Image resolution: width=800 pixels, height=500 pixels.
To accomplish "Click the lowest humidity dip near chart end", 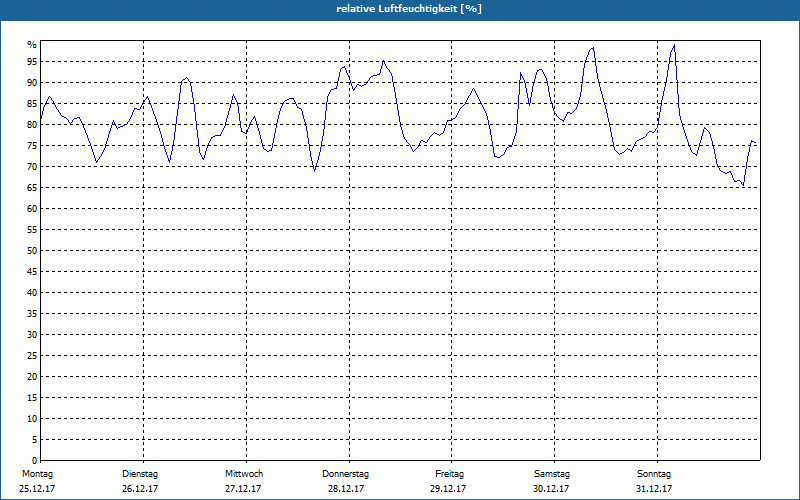I will pyautogui.click(x=743, y=186).
